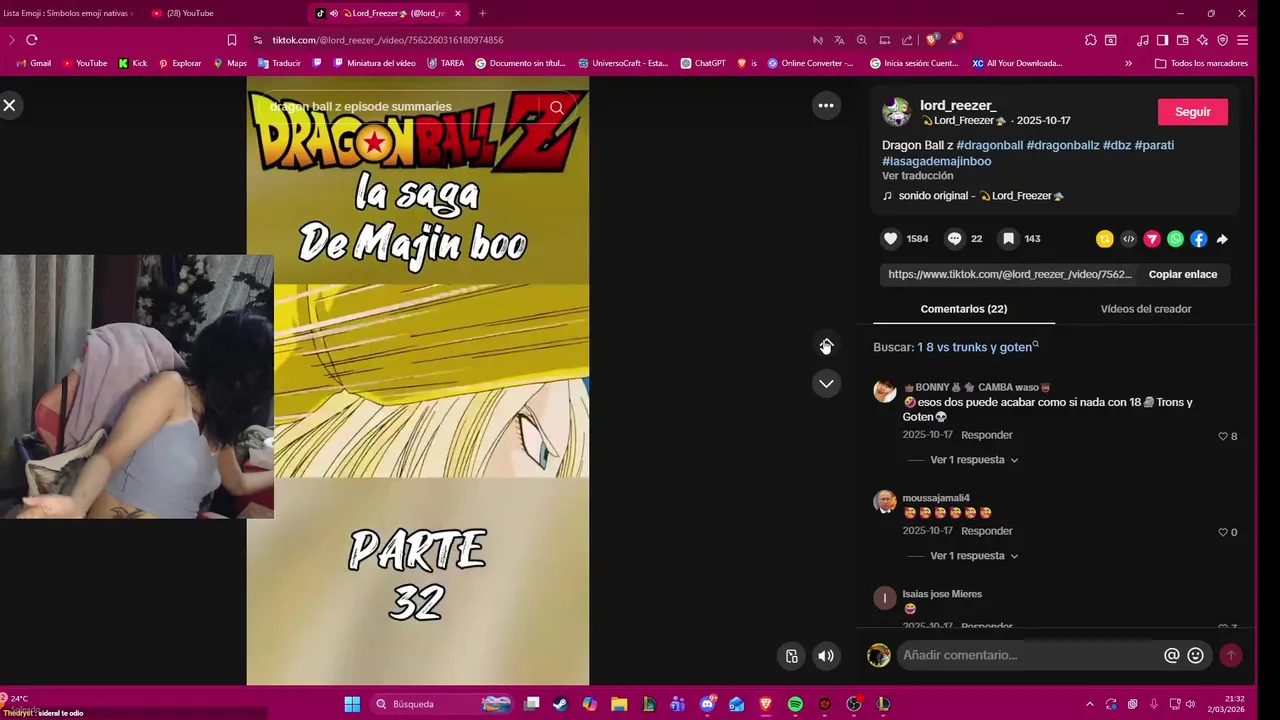
Task: Open the Brave Wallet icon
Action: (x=1182, y=40)
